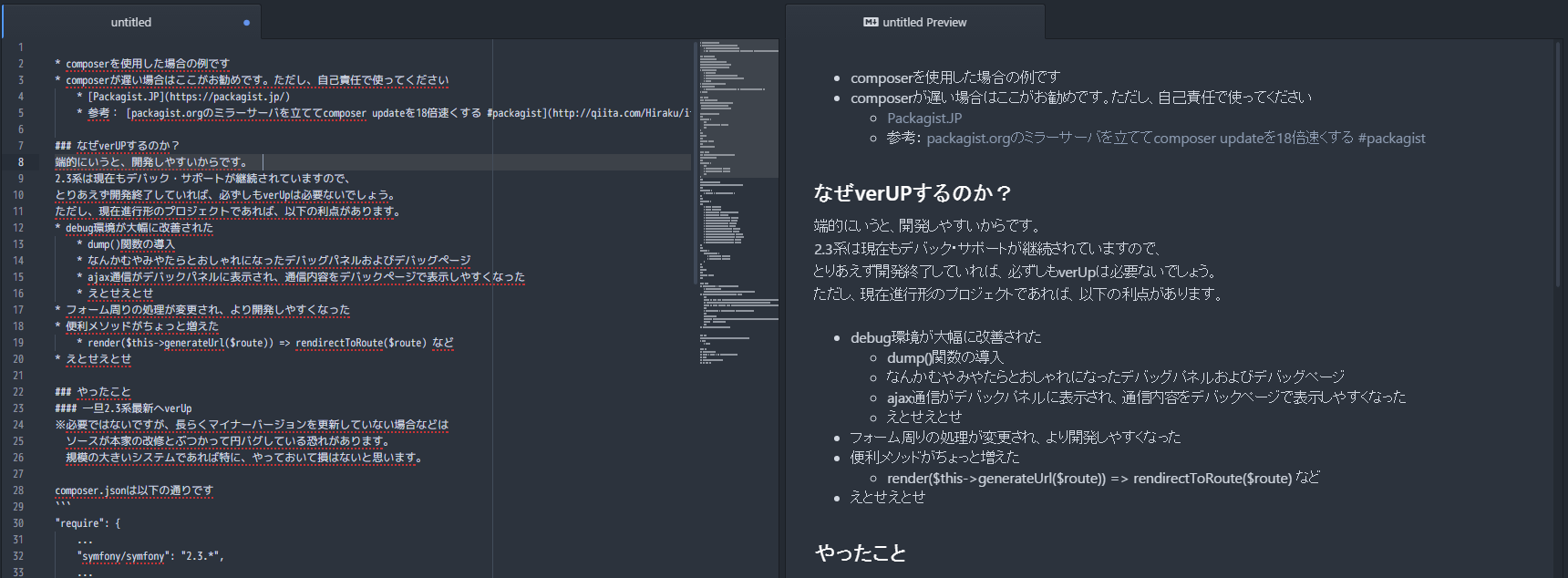Screen dimensions: 1568x578
Task: Click the blue modified dot on untitled tab
Action: click(246, 23)
